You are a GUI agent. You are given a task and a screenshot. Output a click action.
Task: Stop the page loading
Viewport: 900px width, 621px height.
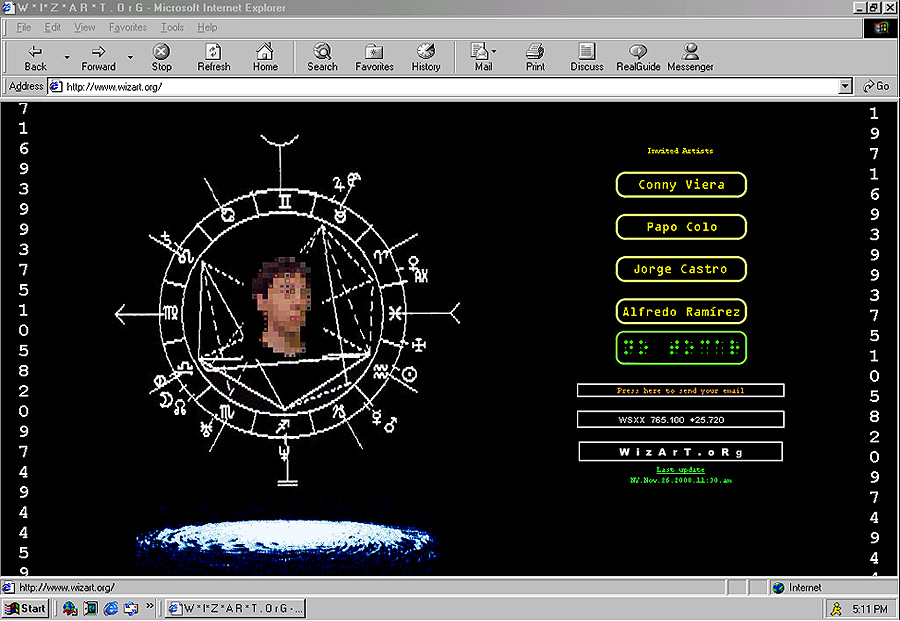161,57
